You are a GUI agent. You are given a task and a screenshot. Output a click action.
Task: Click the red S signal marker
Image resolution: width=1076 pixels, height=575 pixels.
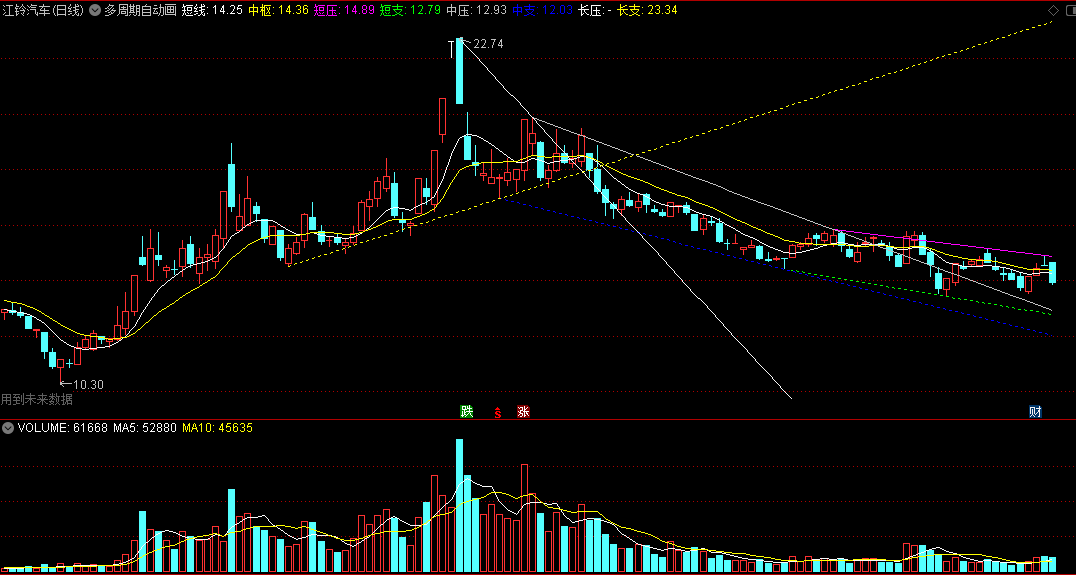(x=498, y=412)
